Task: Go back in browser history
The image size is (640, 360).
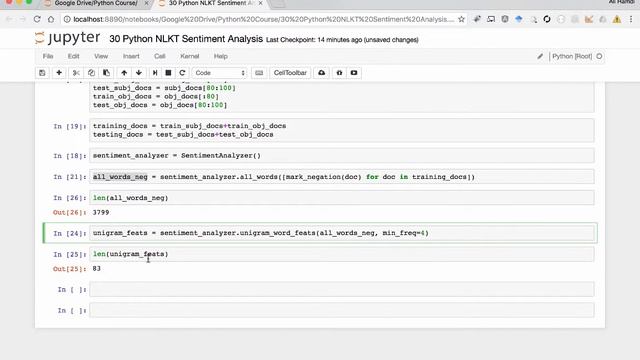Action: tap(9, 19)
